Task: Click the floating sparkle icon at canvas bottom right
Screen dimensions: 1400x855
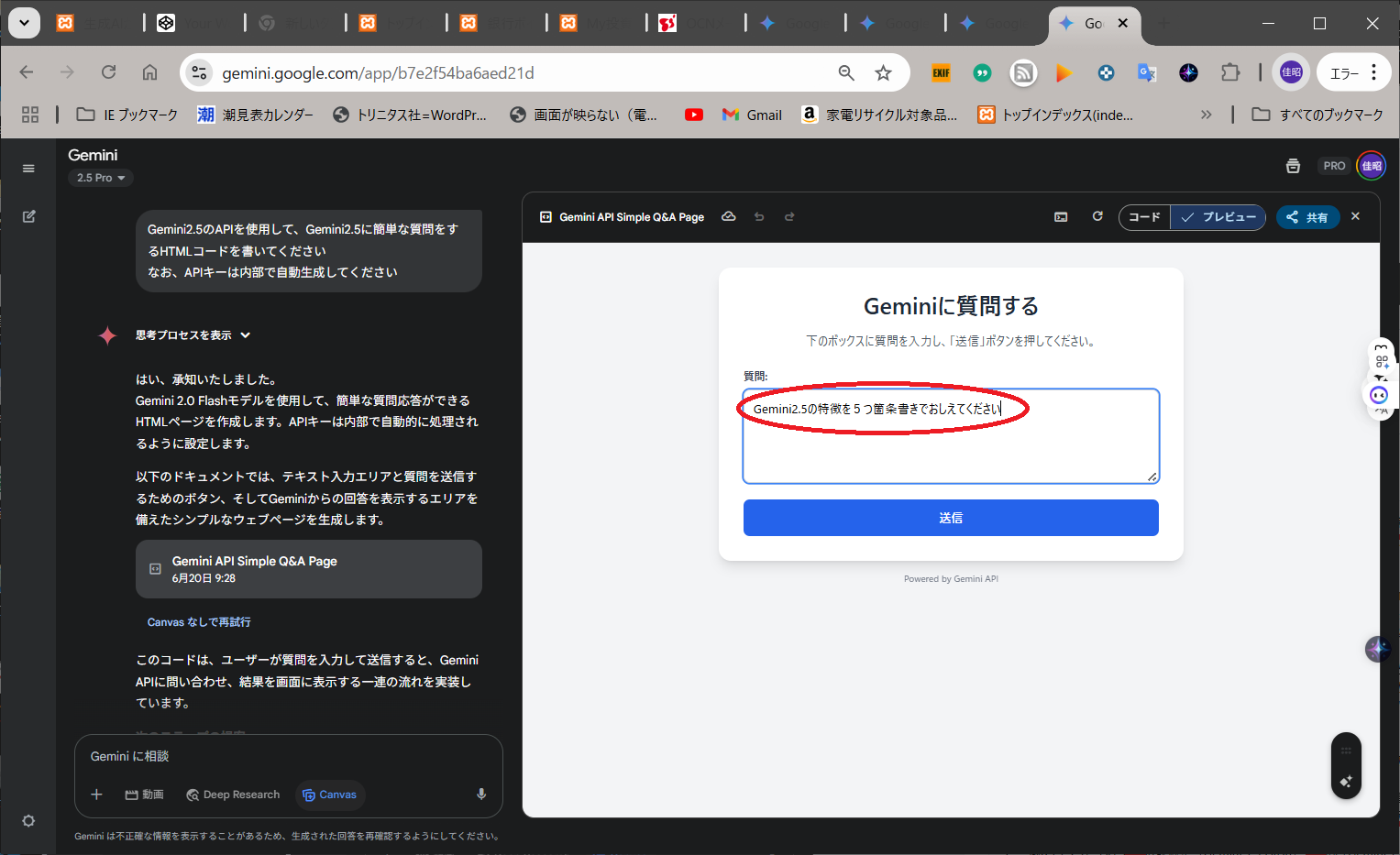Action: pos(1346,782)
